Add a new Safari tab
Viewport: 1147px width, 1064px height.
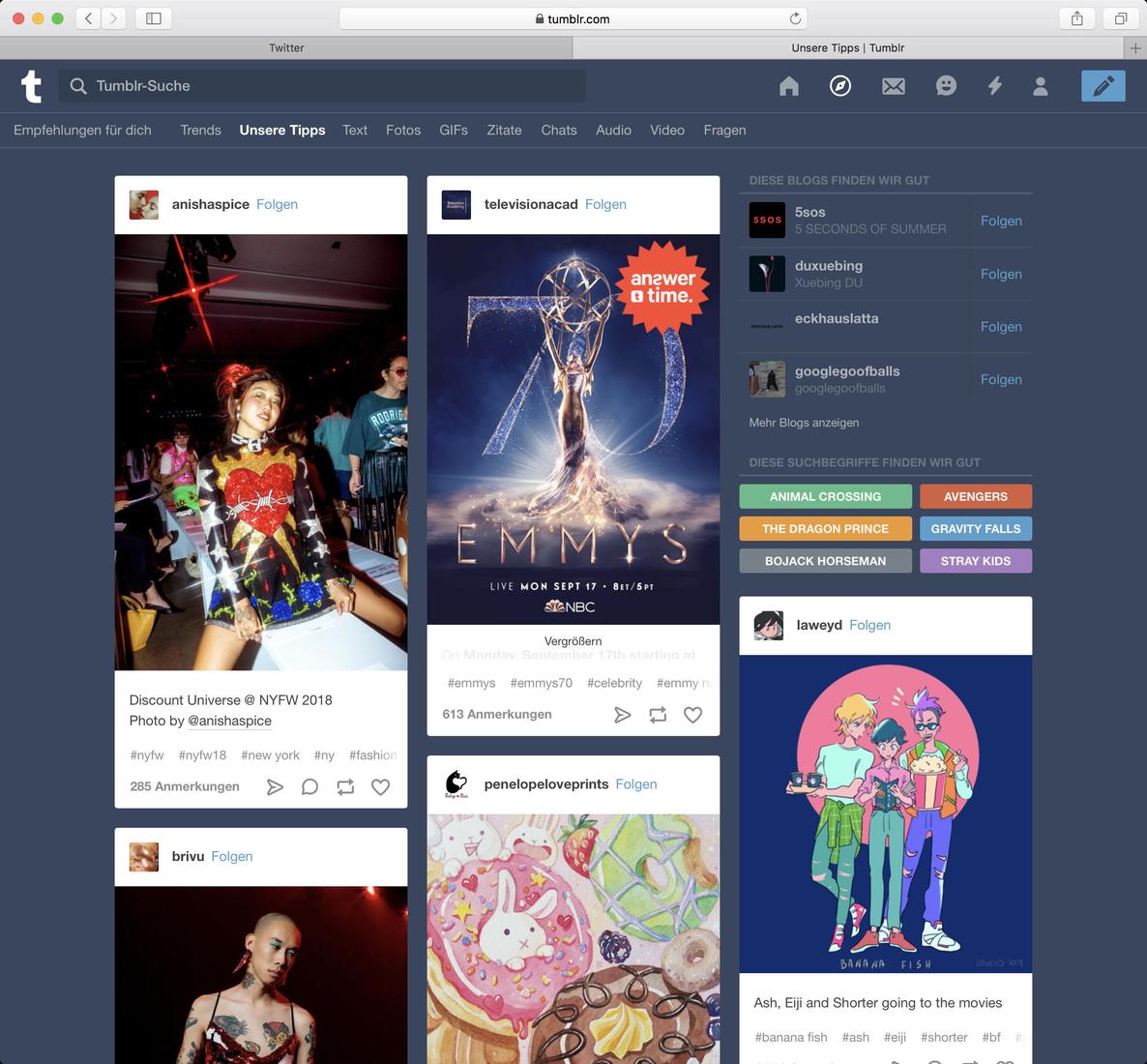1135,48
